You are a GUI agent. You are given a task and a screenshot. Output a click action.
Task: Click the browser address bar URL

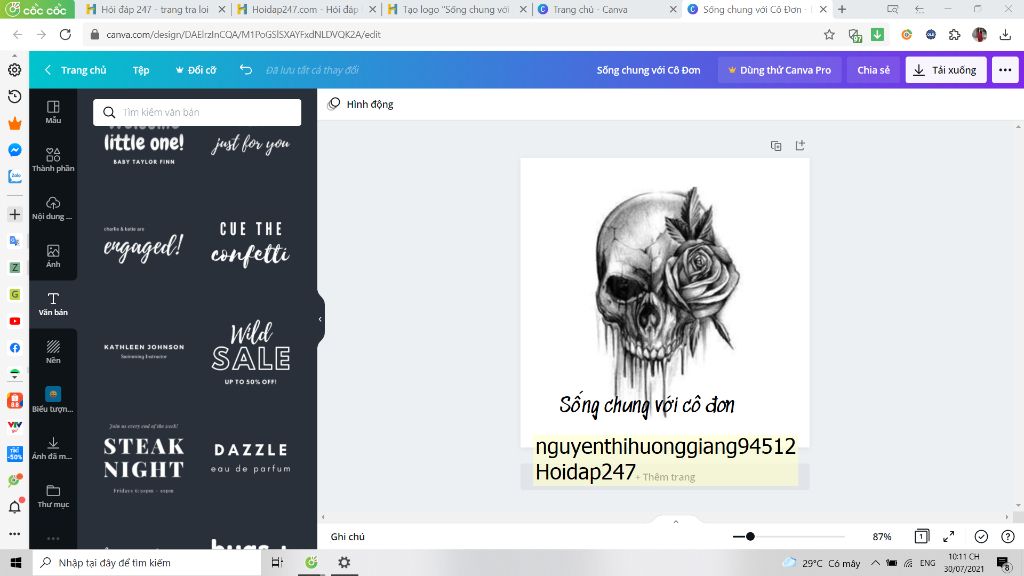(x=243, y=35)
